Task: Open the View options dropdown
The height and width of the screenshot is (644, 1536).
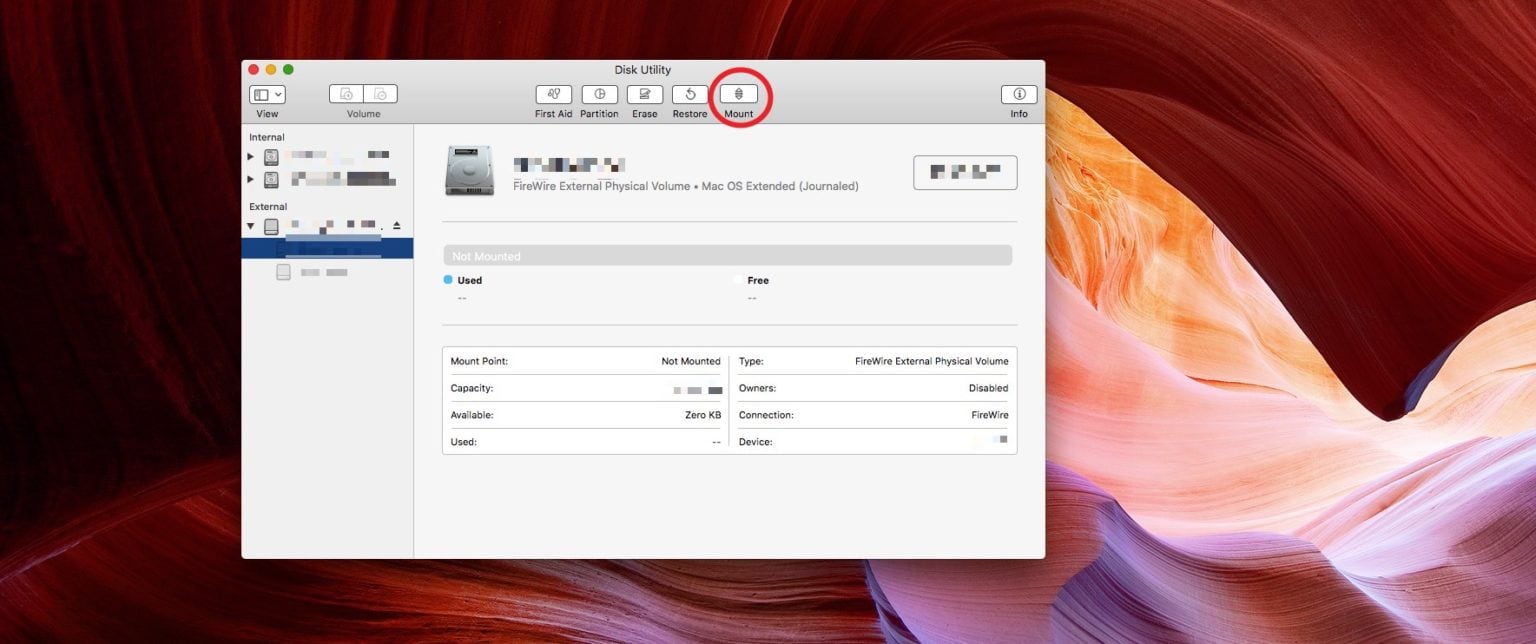Action: pos(266,94)
